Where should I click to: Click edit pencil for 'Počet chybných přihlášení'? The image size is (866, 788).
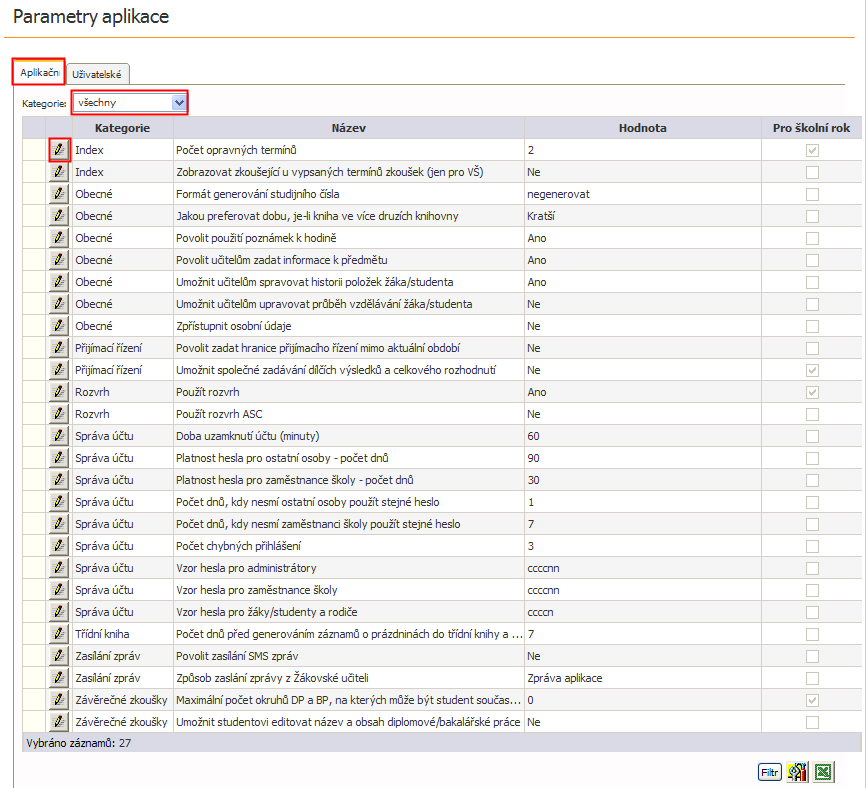pyautogui.click(x=59, y=546)
